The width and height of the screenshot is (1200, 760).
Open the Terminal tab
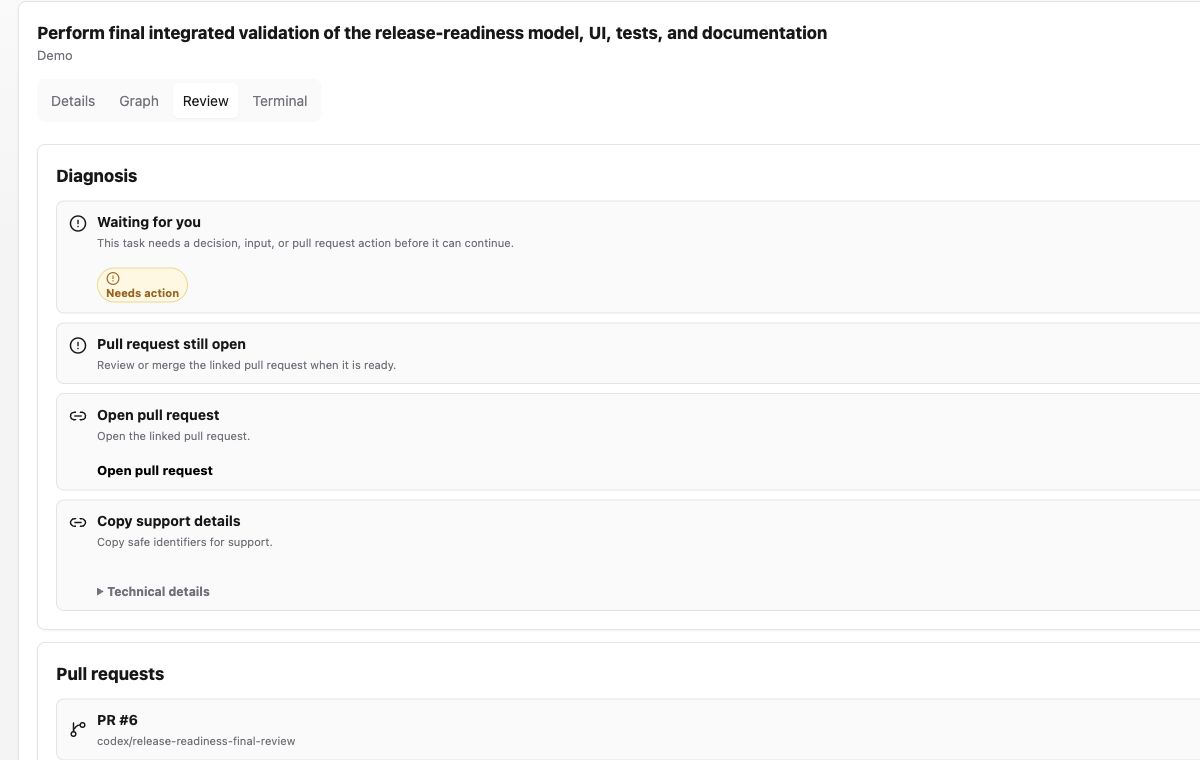(x=280, y=101)
